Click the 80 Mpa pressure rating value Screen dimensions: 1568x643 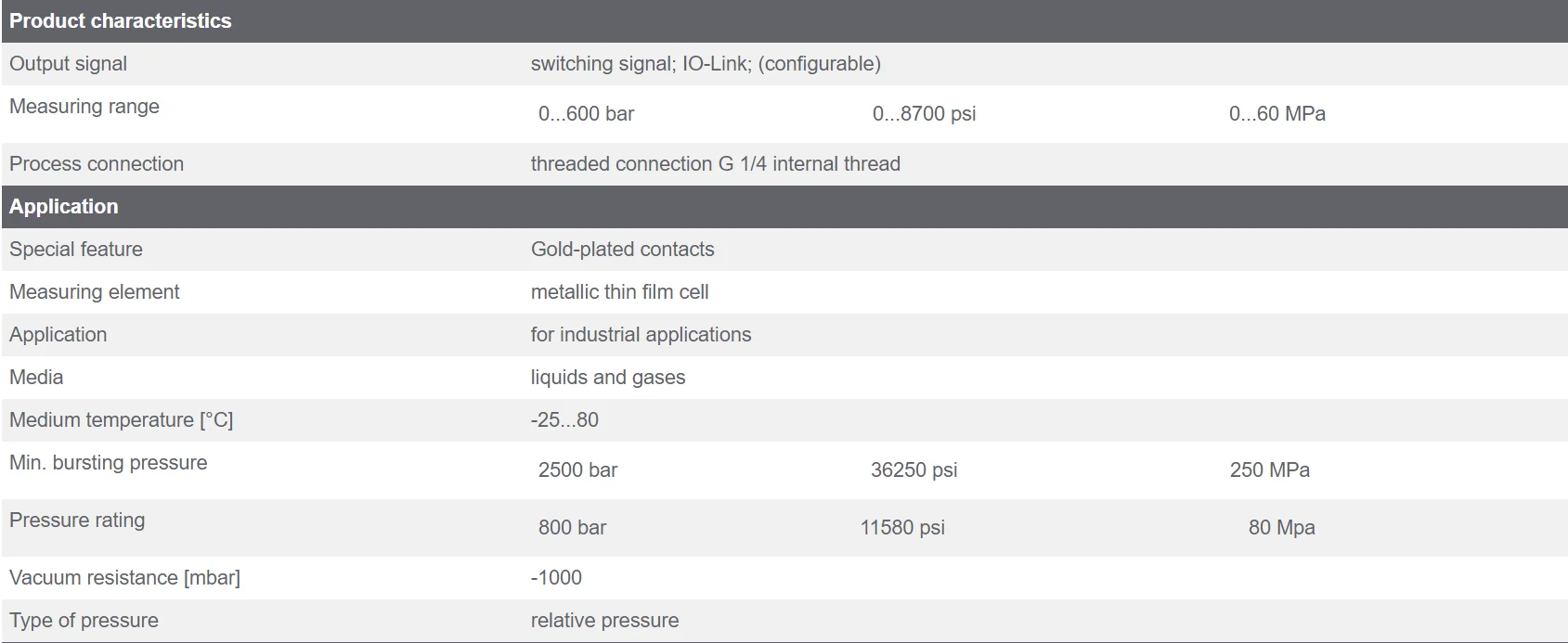[x=1281, y=528]
